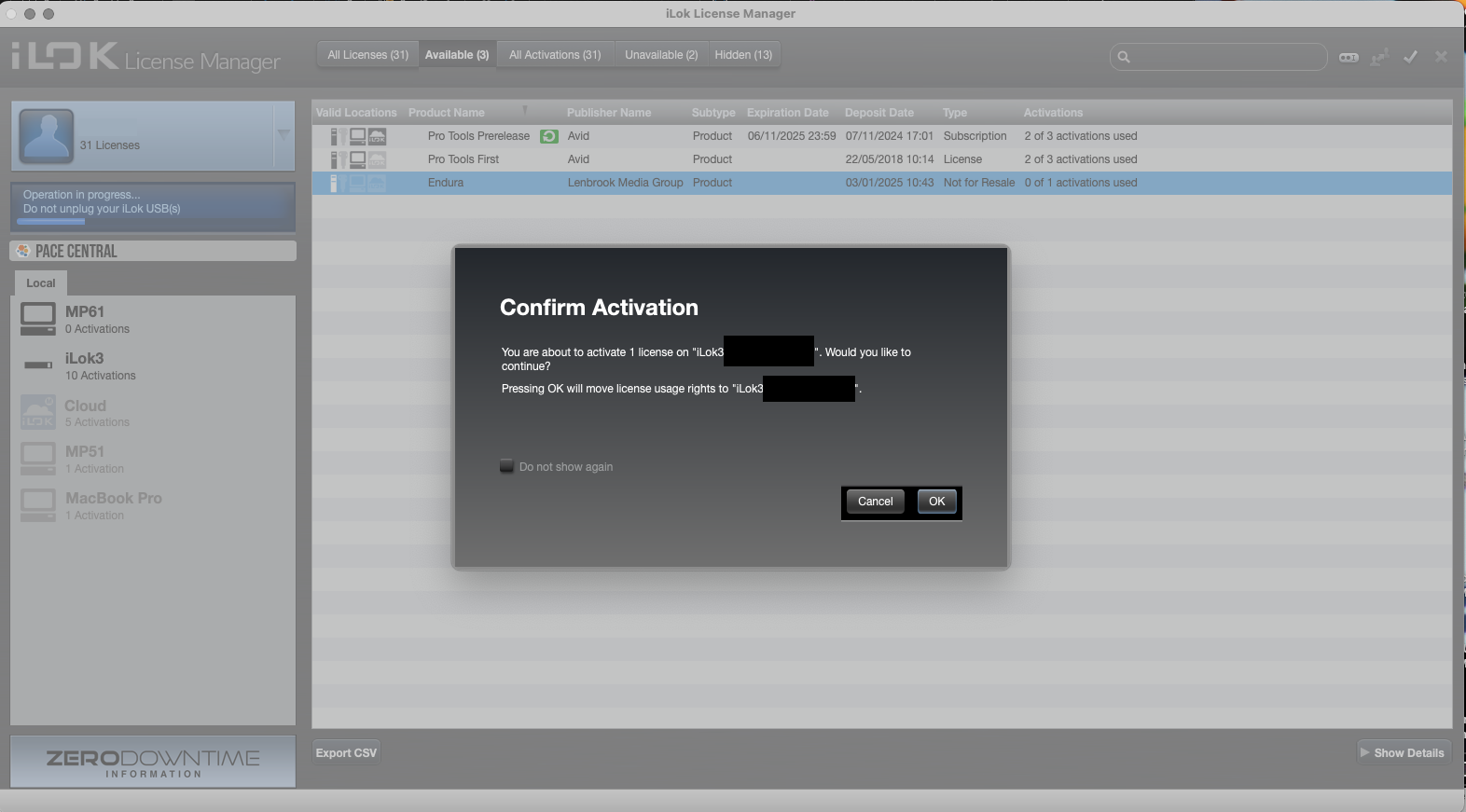Screen dimensions: 1466x812
Task: Select the Available (3) tab
Action: pos(457,55)
